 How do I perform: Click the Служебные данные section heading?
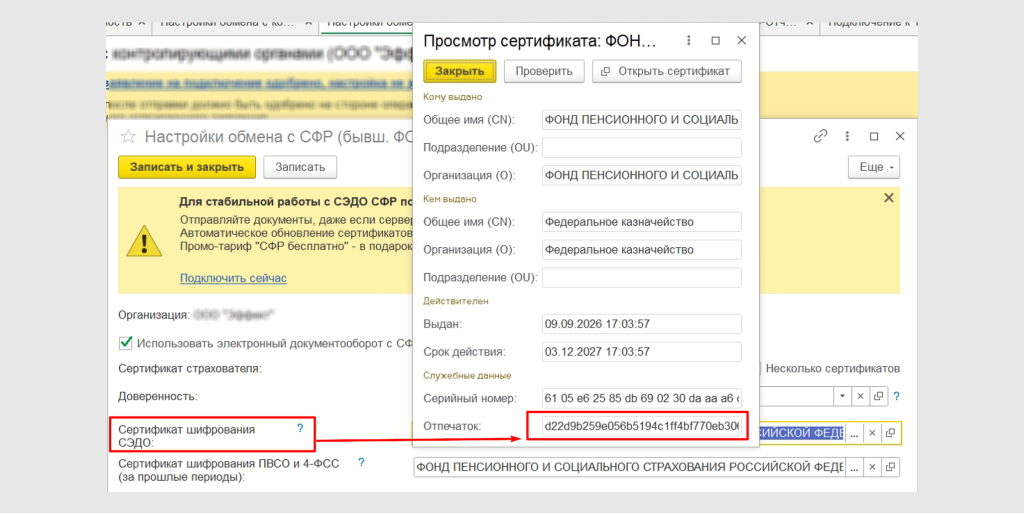click(x=467, y=376)
